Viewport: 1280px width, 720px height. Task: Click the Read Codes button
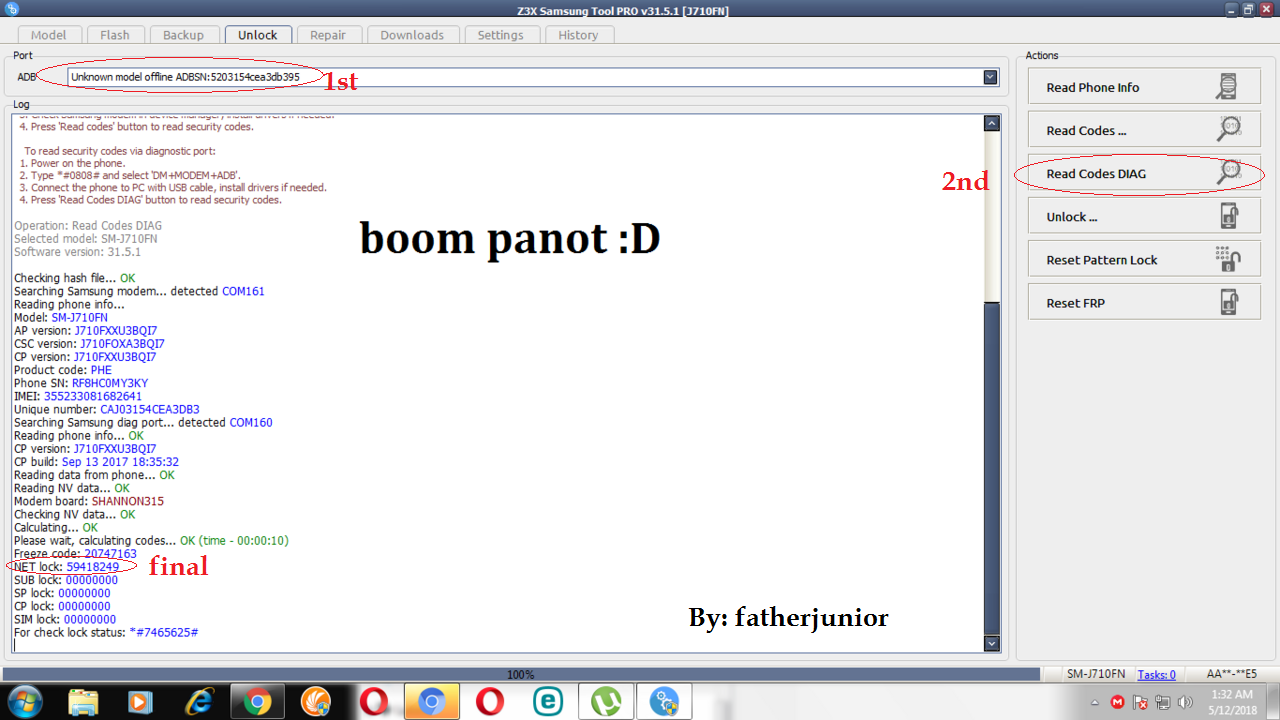tap(1144, 130)
